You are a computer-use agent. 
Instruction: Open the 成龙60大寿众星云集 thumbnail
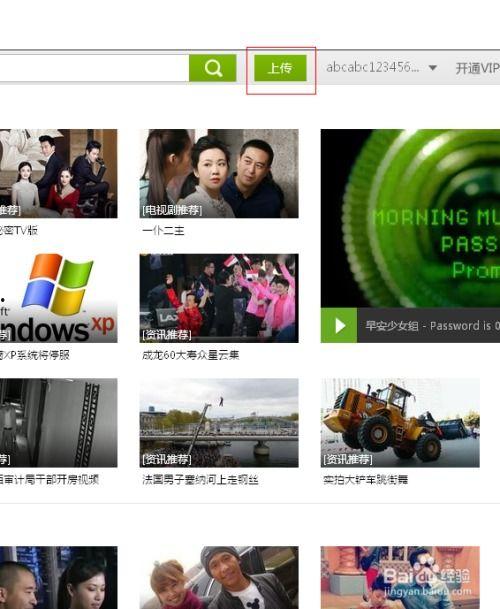click(219, 298)
